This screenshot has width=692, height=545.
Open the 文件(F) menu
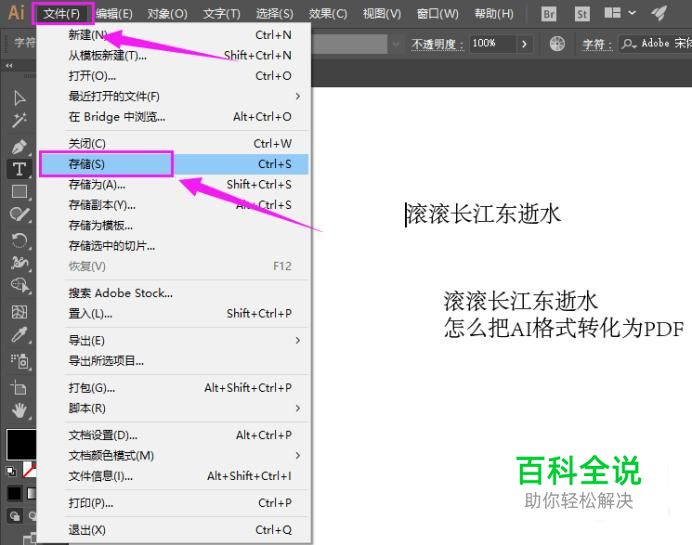click(x=62, y=14)
